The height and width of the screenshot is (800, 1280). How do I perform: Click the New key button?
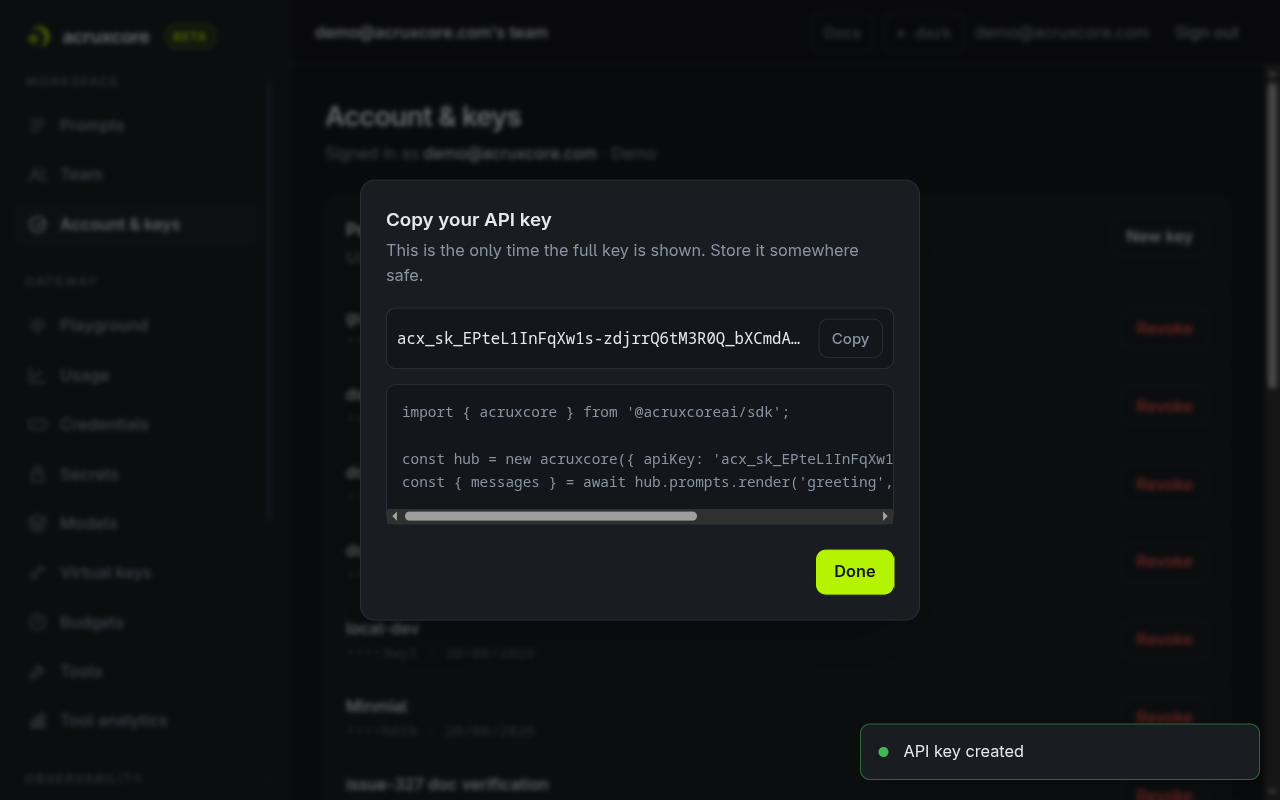pyautogui.click(x=1159, y=236)
